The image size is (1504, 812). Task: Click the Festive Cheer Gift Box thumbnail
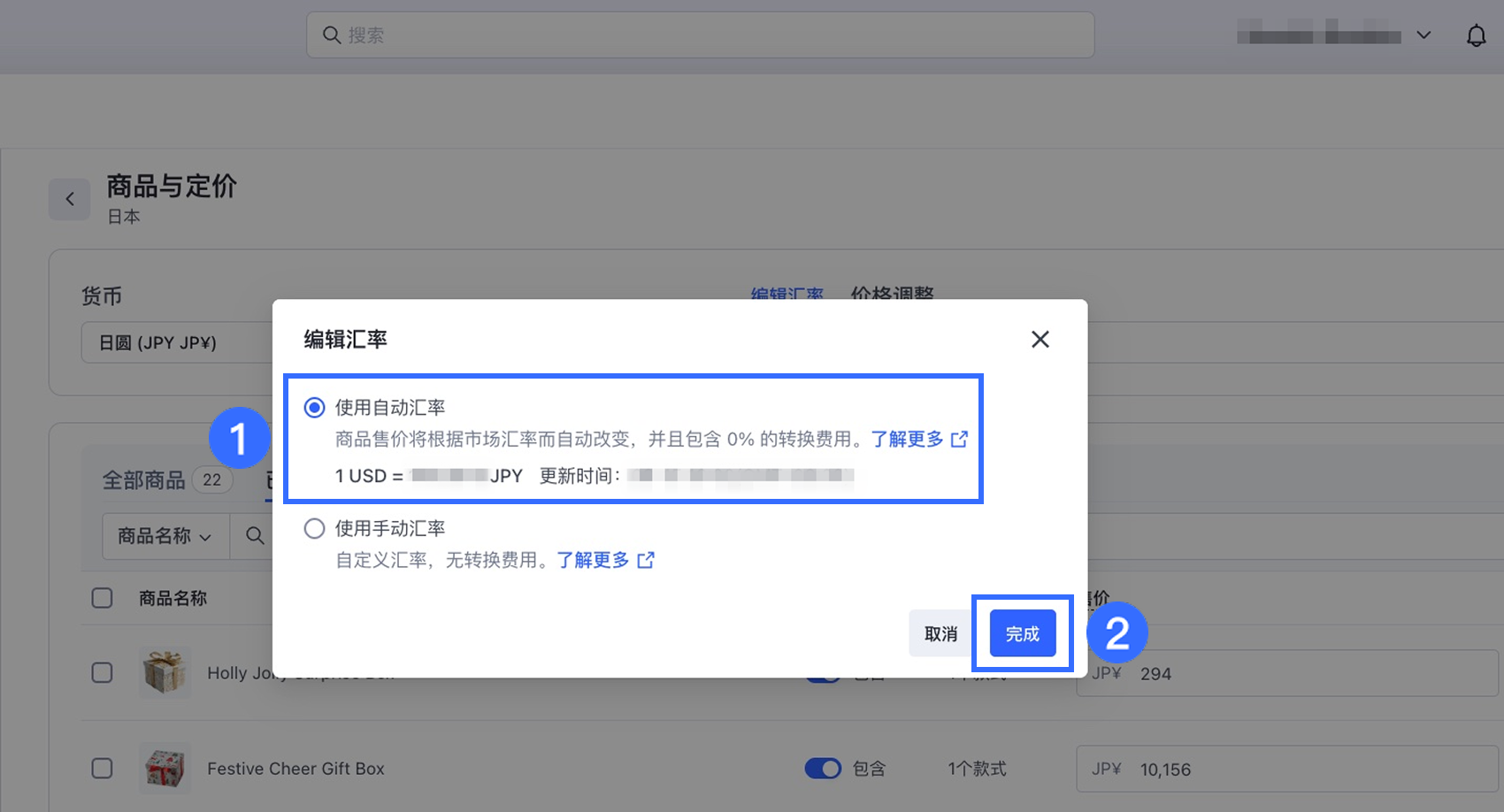(165, 768)
